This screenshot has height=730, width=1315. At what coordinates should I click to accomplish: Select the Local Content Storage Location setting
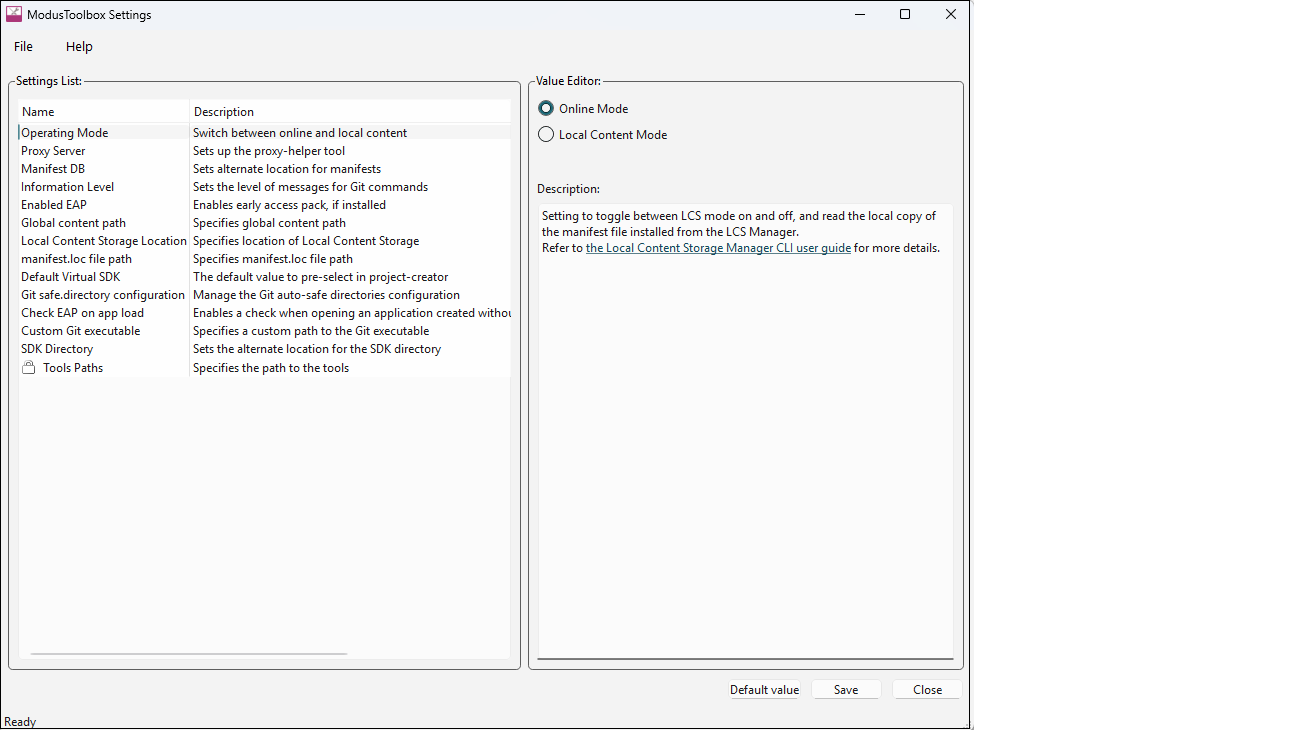pyautogui.click(x=104, y=241)
